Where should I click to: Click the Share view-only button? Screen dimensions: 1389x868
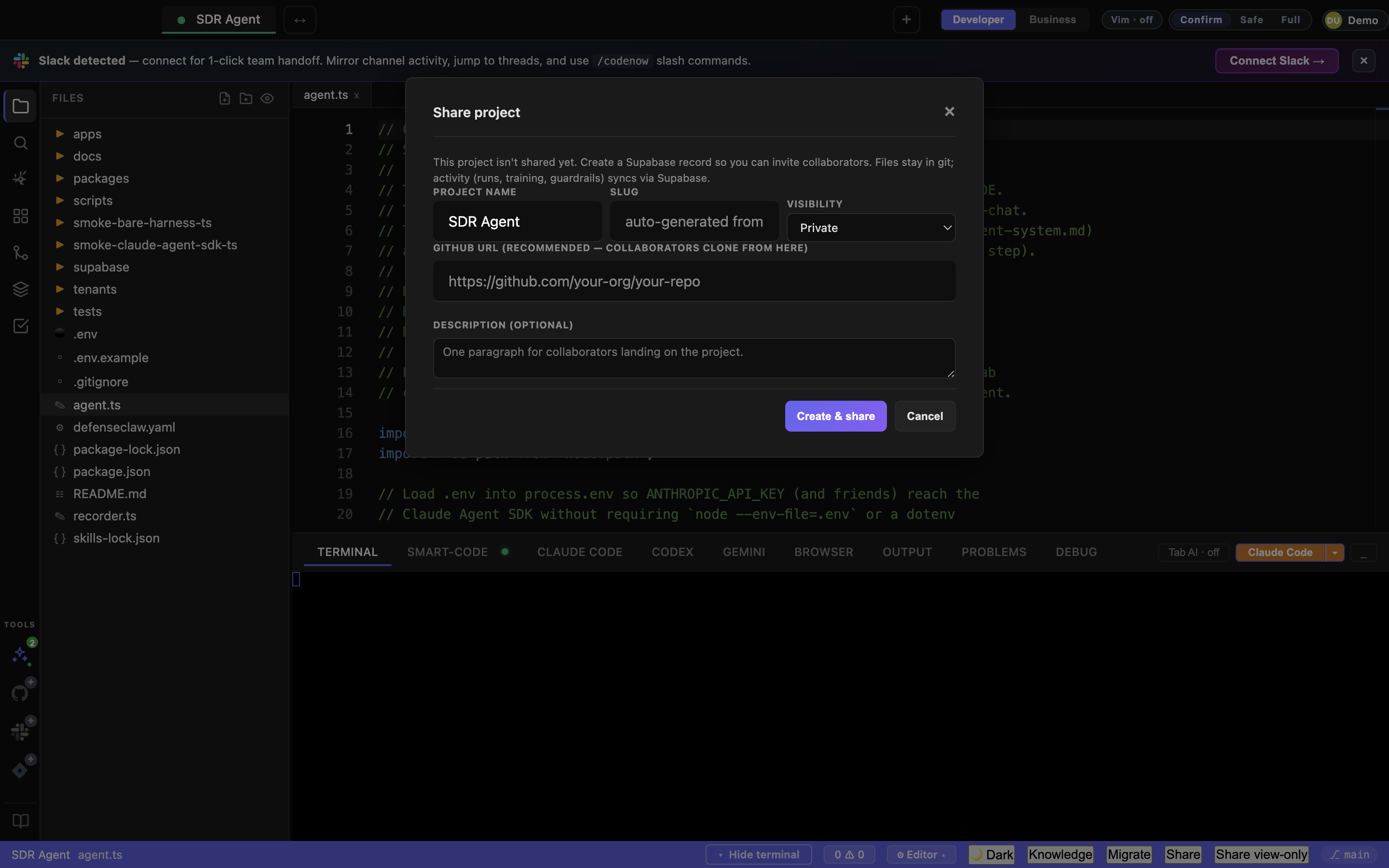pos(1262,855)
